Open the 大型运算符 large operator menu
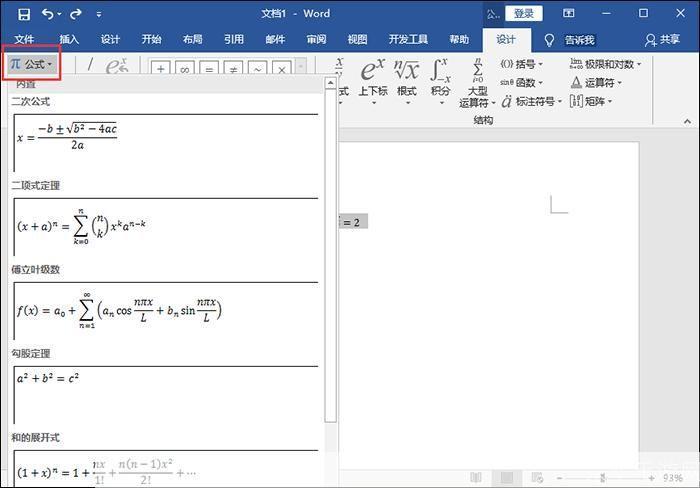The image size is (700, 488). pyautogui.click(x=477, y=83)
